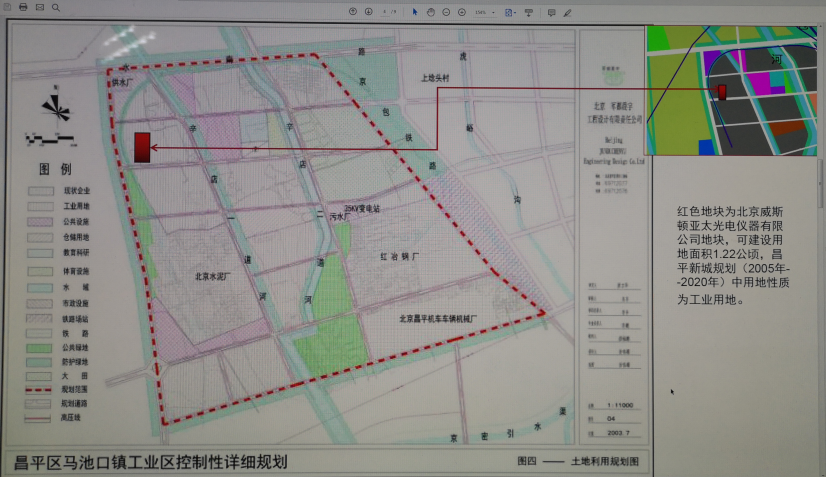
Task: Activate the arrow selection tool
Action: pyautogui.click(x=415, y=11)
